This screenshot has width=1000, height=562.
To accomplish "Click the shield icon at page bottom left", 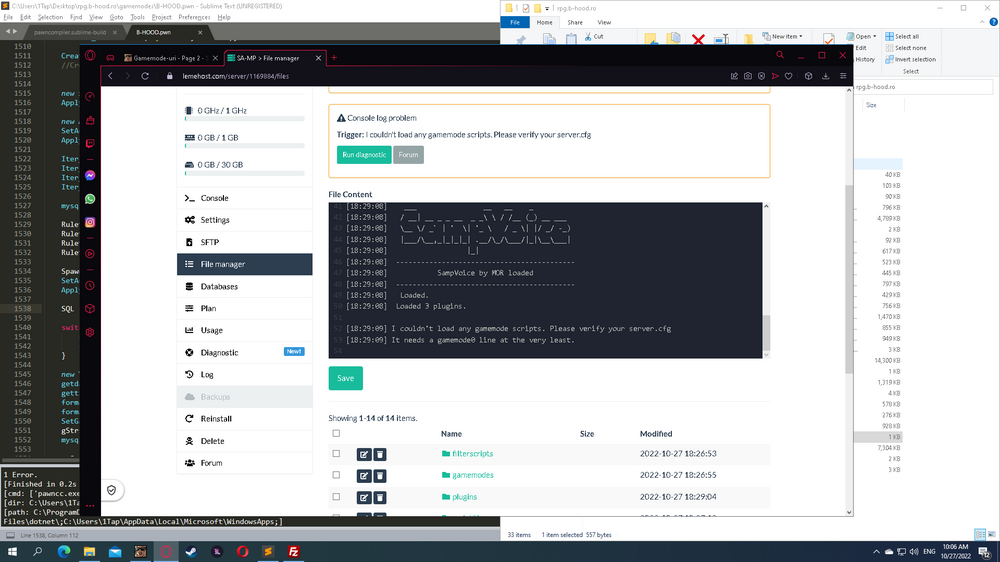I will coord(112,491).
